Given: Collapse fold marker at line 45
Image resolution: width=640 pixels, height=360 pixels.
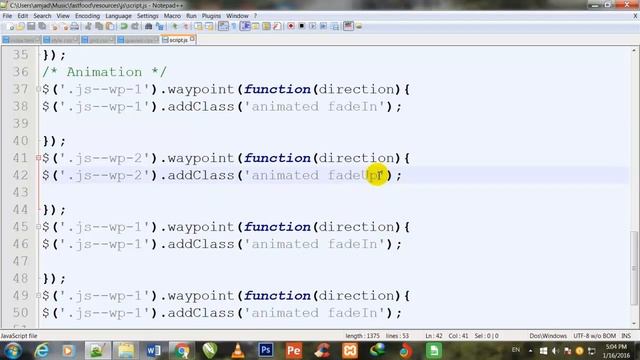Looking at the screenshot, I should (38, 227).
